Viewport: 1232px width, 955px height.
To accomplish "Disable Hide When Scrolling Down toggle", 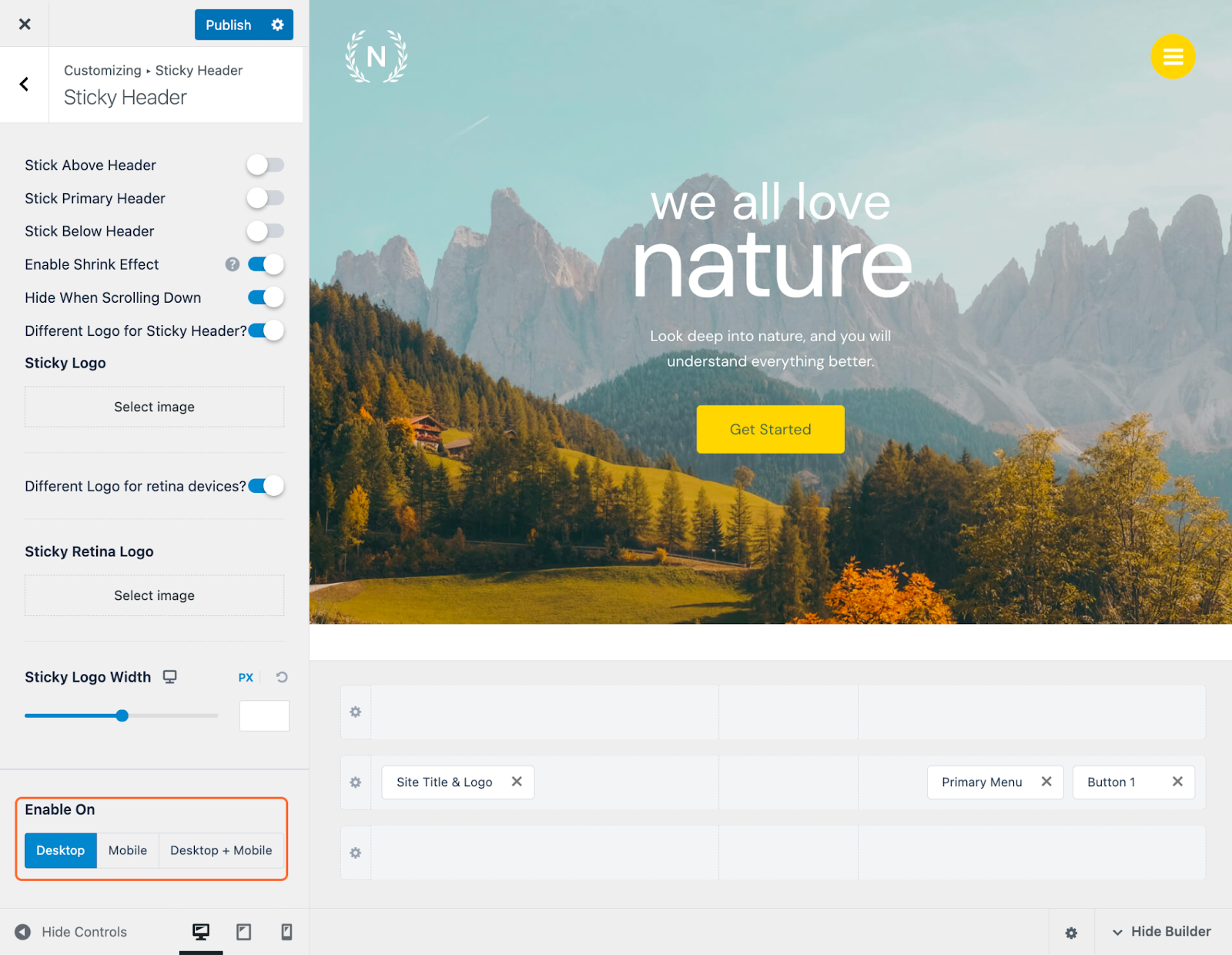I will 266,297.
